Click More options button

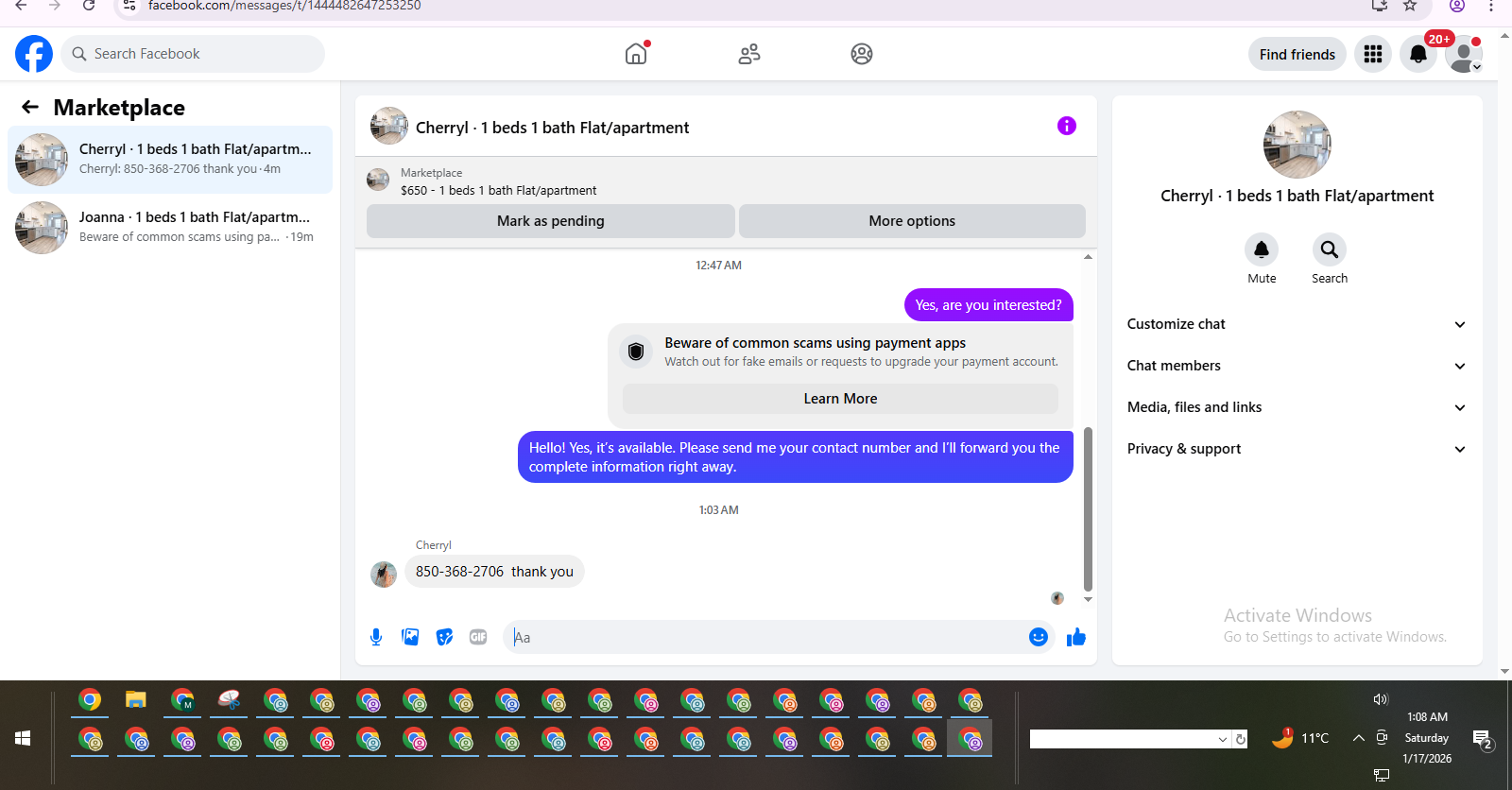[x=912, y=221]
